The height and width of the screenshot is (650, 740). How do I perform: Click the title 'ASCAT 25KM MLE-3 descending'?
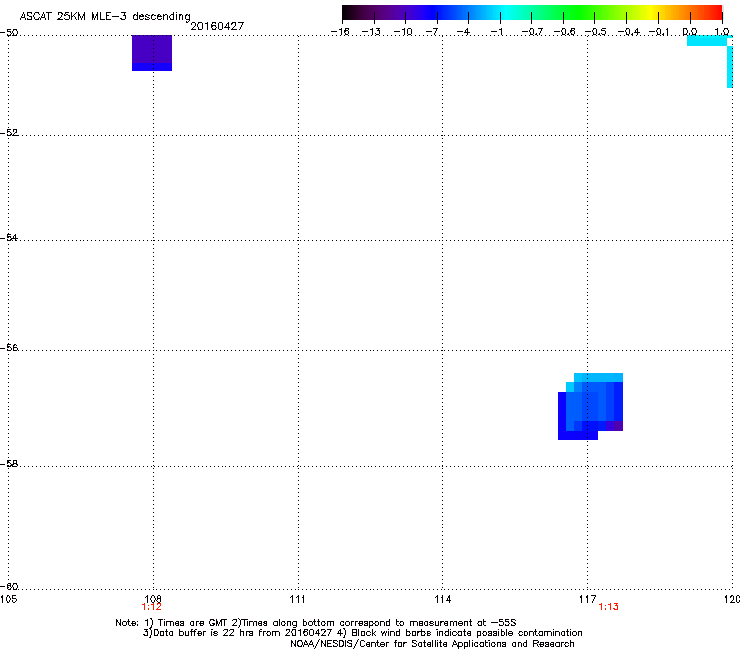click(x=105, y=16)
